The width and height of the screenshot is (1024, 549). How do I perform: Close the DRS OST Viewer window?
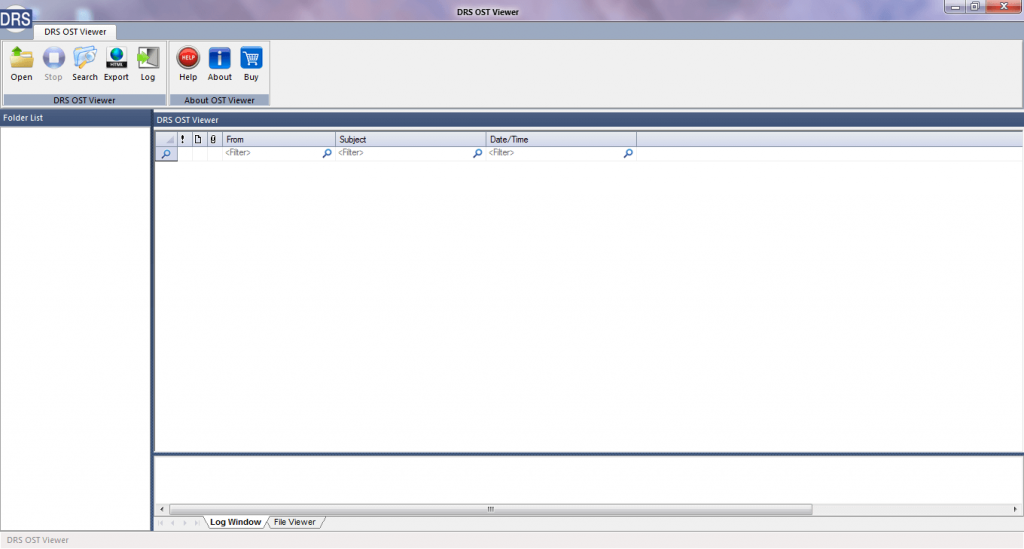coord(1004,7)
